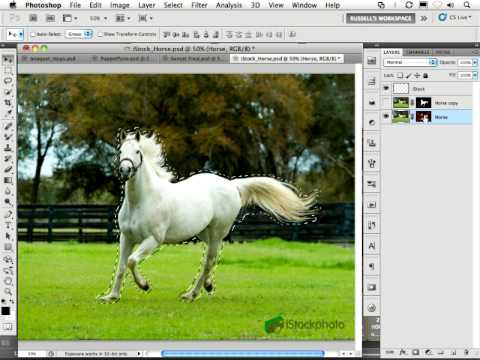Image resolution: width=480 pixels, height=360 pixels.
Task: Delete layer with the trash icon
Action: pos(466,352)
